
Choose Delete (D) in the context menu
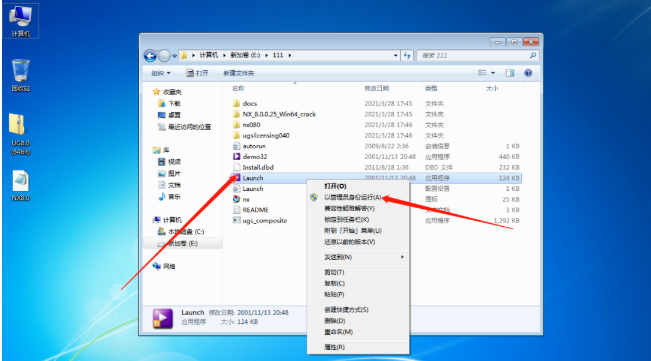(358, 321)
